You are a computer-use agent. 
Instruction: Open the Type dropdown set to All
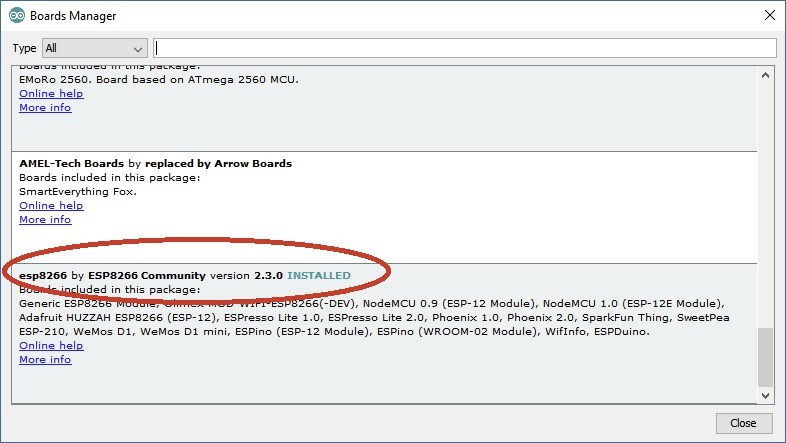click(x=95, y=48)
